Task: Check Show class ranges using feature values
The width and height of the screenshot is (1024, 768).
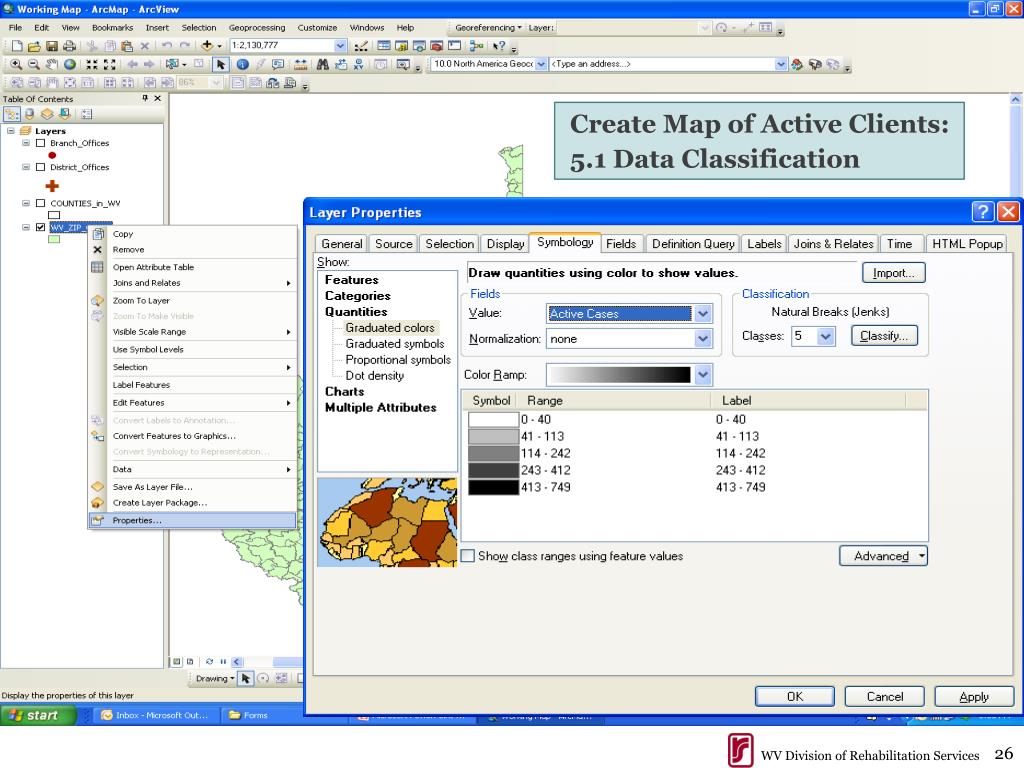Action: click(468, 556)
